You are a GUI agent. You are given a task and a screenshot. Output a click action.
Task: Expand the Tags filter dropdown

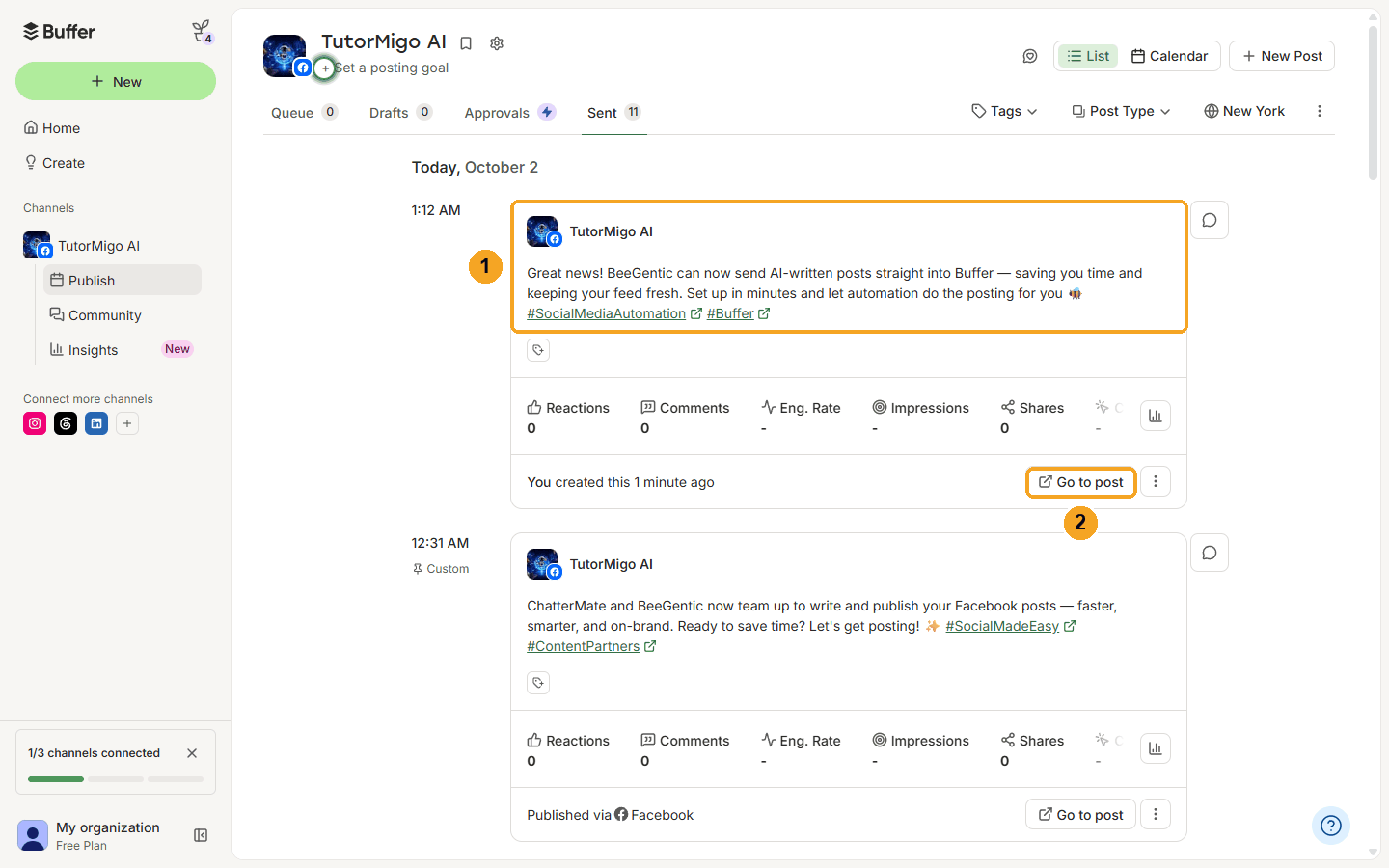click(x=1004, y=111)
